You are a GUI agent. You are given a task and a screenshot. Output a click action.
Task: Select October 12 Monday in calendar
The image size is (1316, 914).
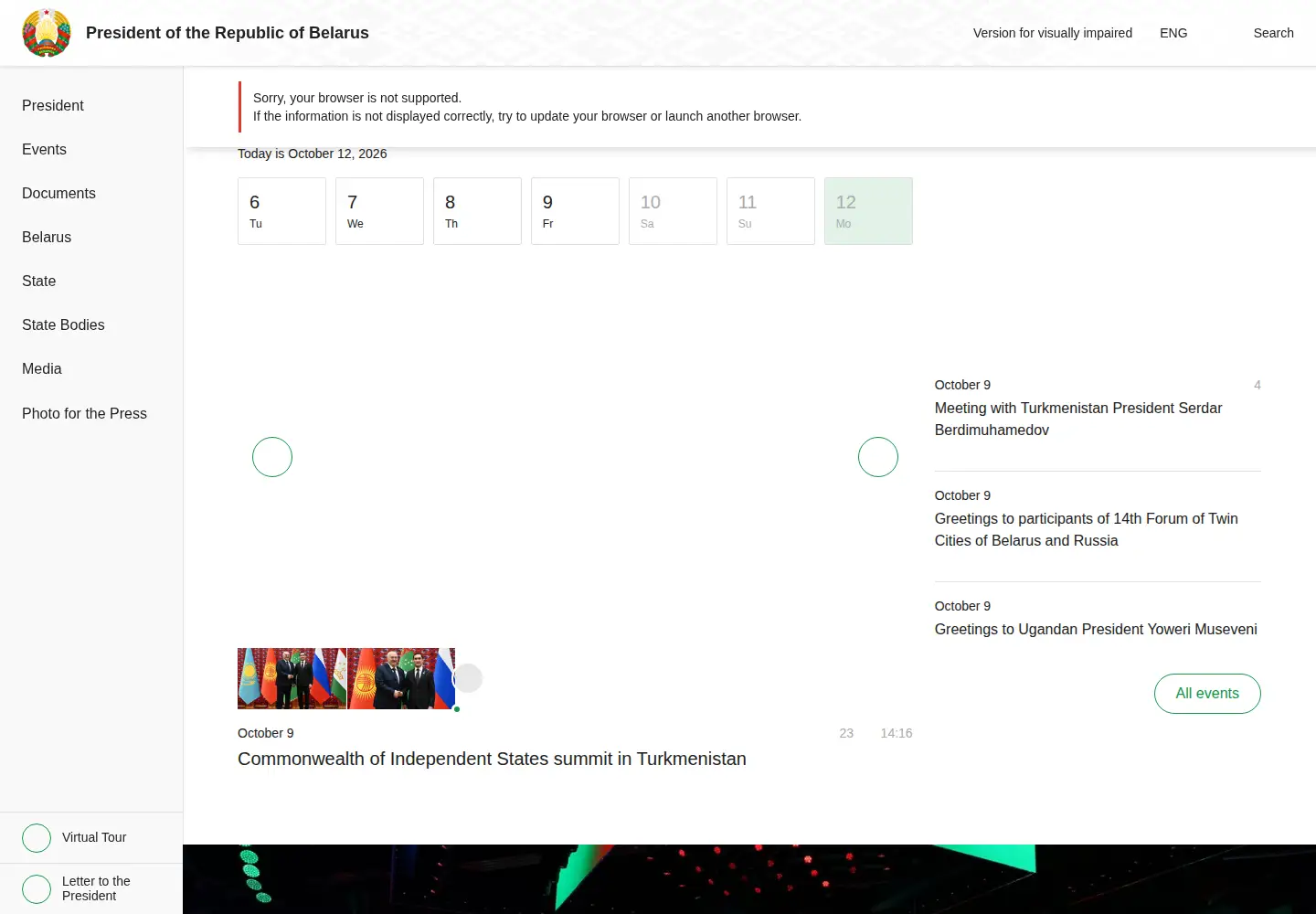pos(868,211)
